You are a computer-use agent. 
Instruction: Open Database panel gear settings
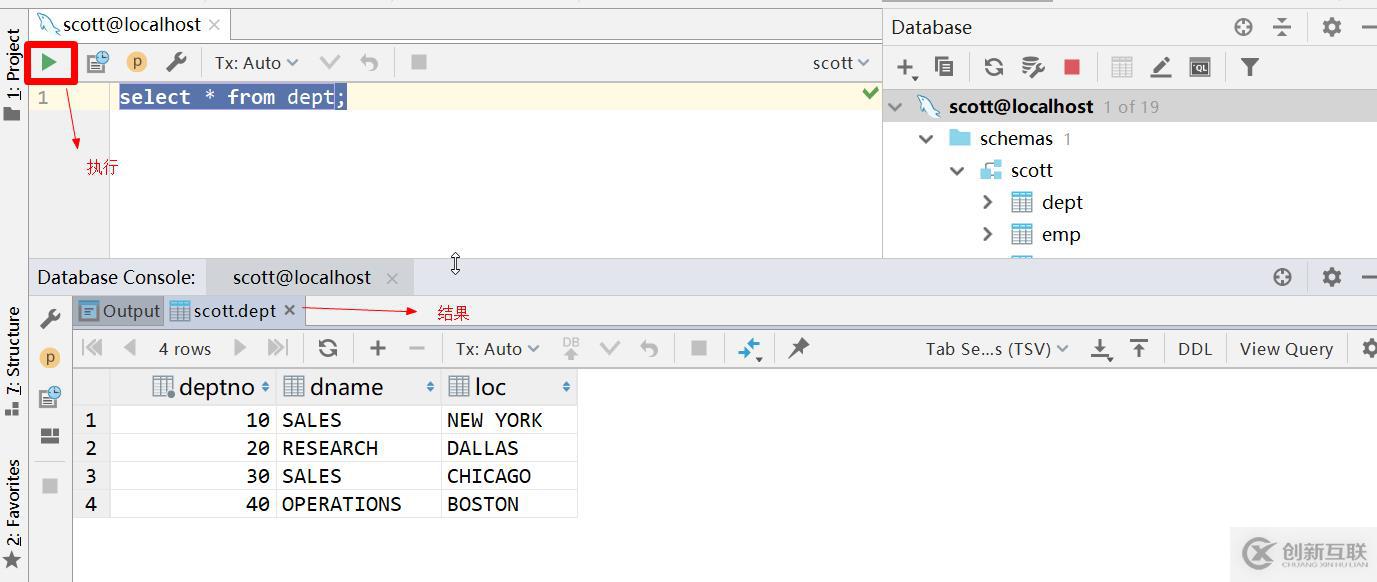click(1331, 27)
